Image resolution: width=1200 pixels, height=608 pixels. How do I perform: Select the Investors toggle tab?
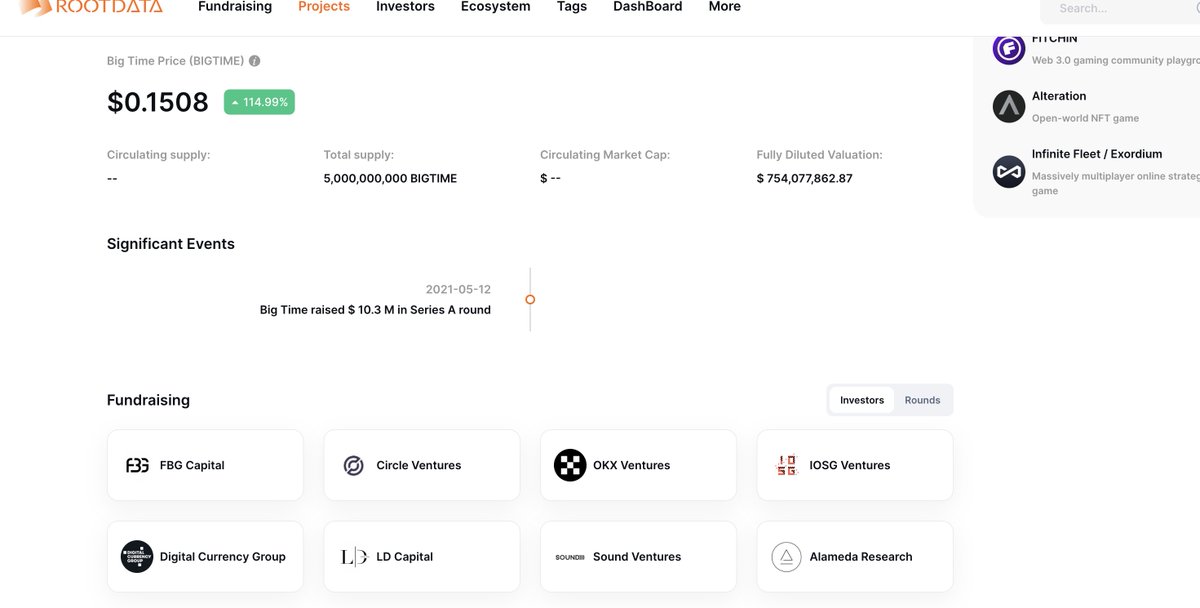tap(862, 400)
